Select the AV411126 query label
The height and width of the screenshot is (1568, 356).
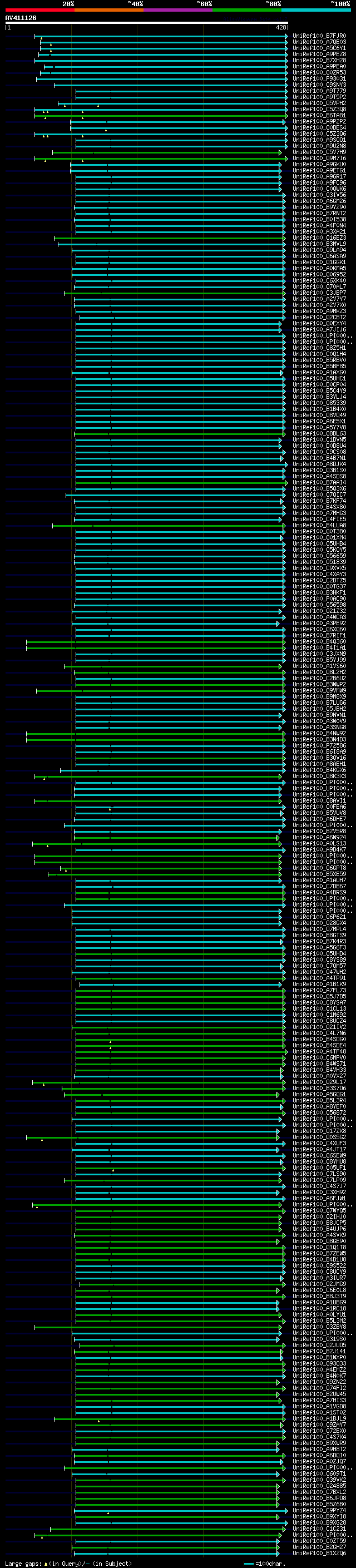click(21, 18)
